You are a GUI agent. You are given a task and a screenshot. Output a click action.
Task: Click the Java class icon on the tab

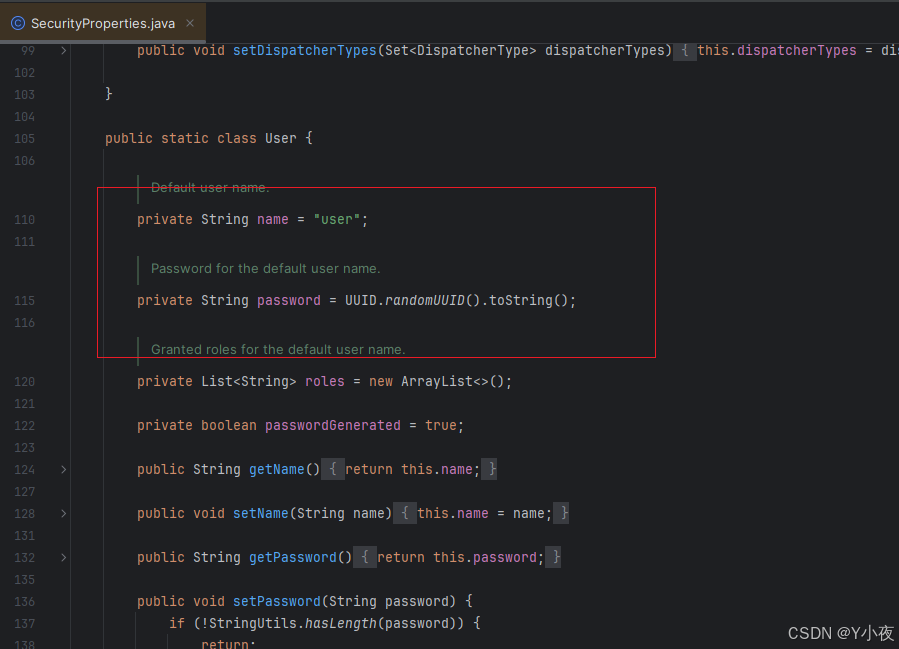[18, 23]
